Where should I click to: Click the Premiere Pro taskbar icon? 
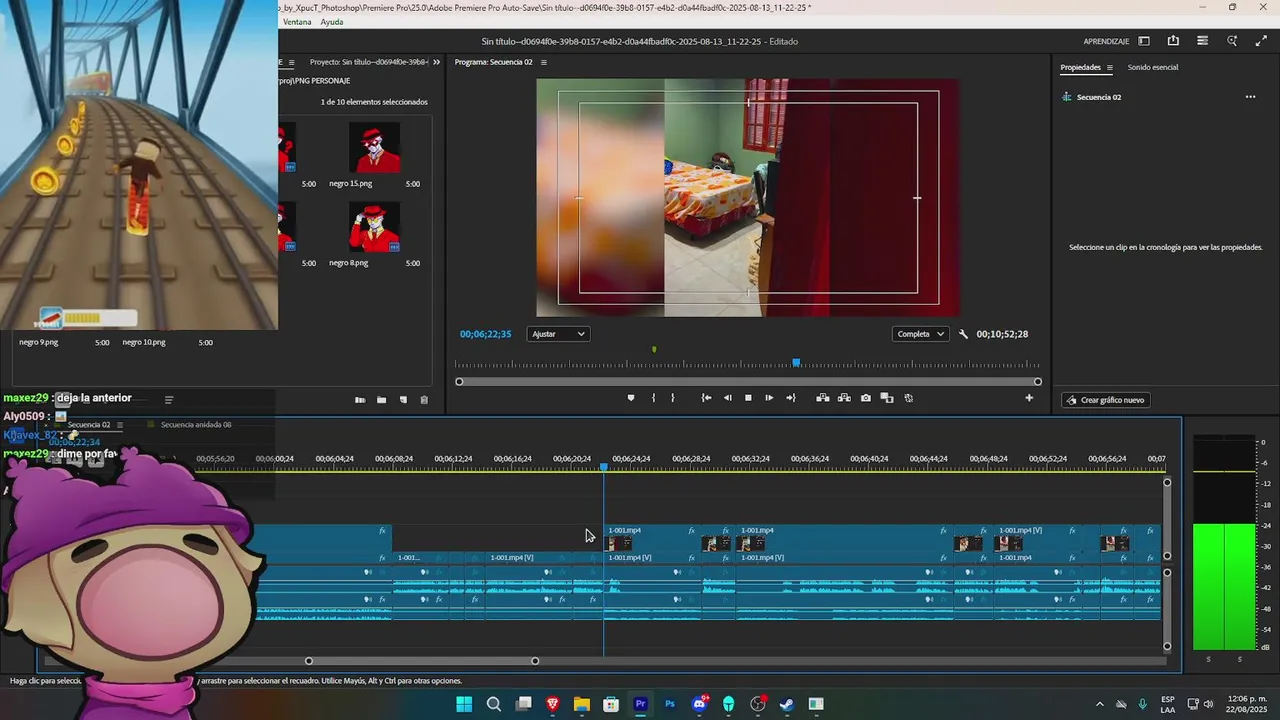[x=641, y=704]
